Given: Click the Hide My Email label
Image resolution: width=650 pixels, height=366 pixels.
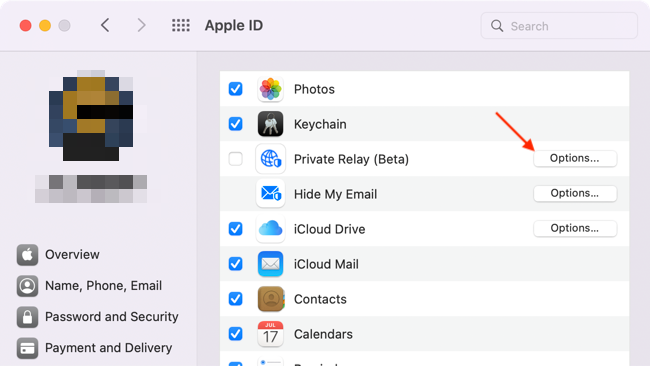Looking at the screenshot, I should [x=335, y=194].
